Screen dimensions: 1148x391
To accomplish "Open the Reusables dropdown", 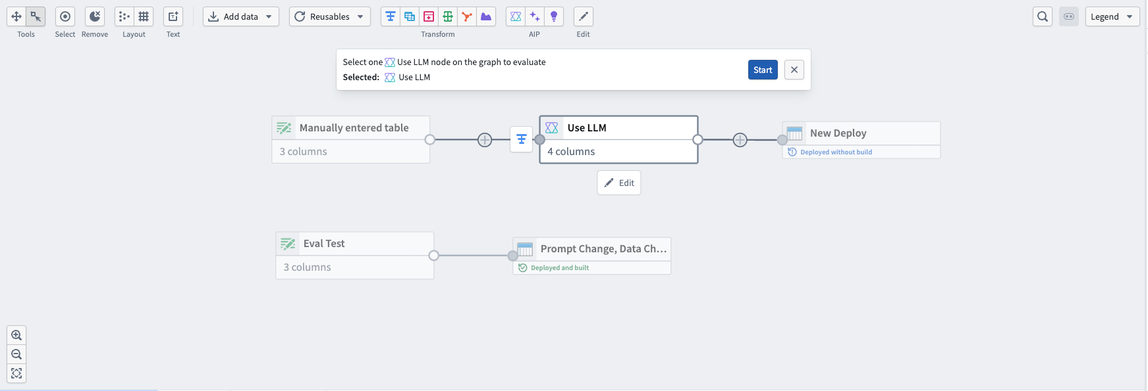I will (x=329, y=16).
